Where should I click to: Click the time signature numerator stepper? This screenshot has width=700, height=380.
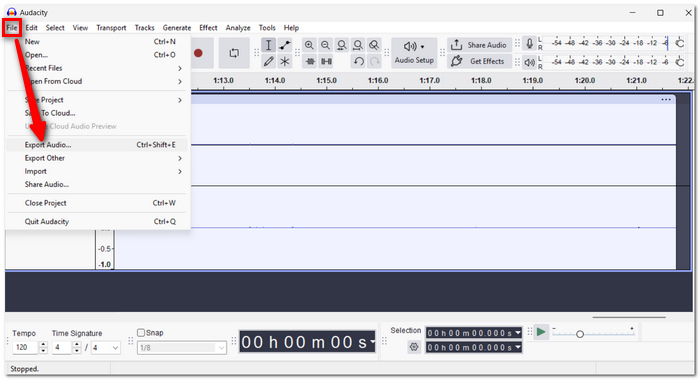77,347
